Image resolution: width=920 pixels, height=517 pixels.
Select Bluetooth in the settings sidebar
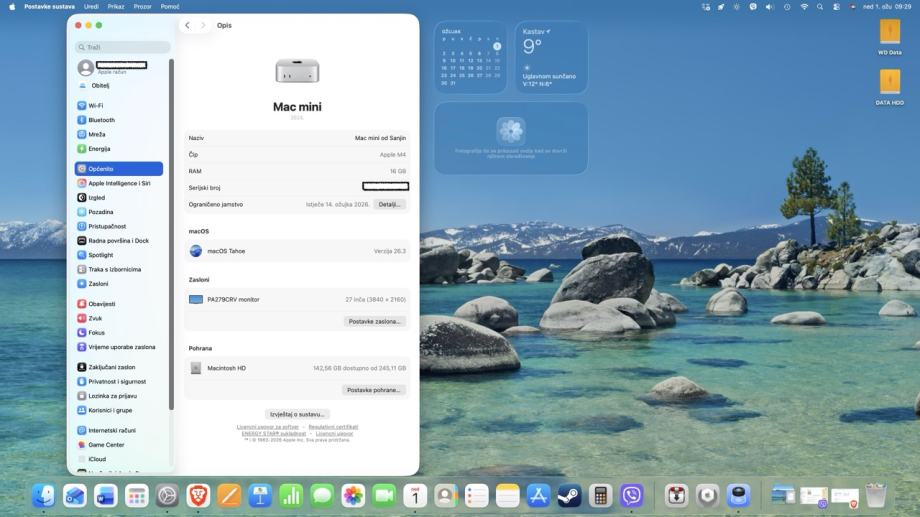pos(101,120)
